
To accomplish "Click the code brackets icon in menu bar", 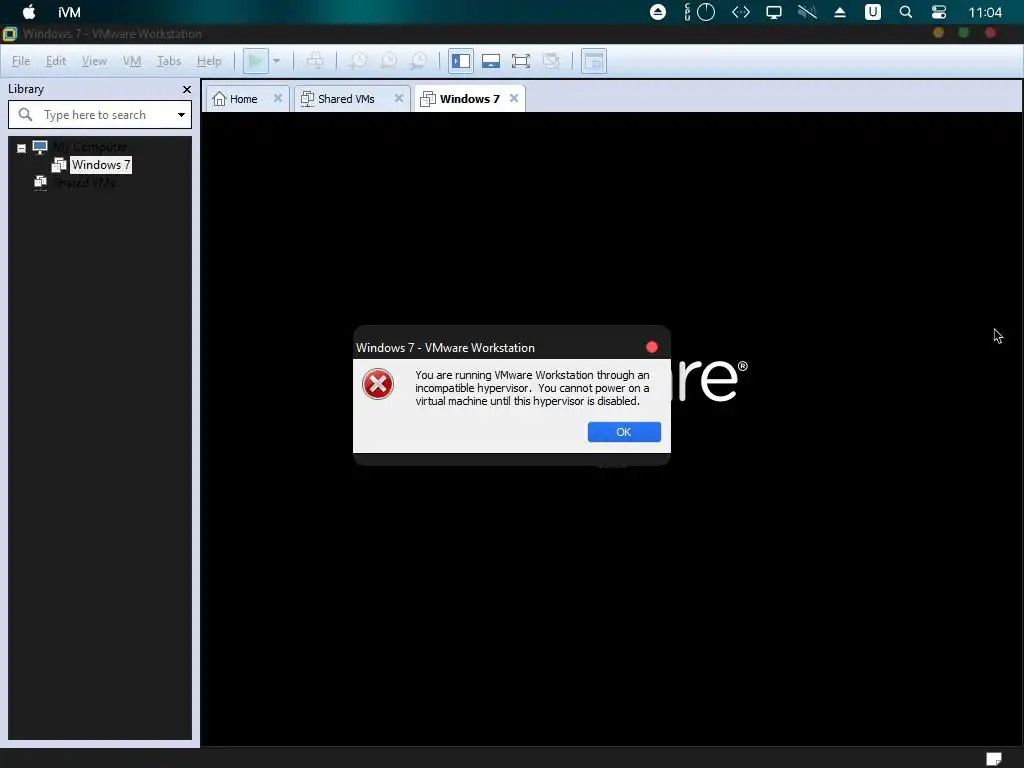I will coord(741,12).
